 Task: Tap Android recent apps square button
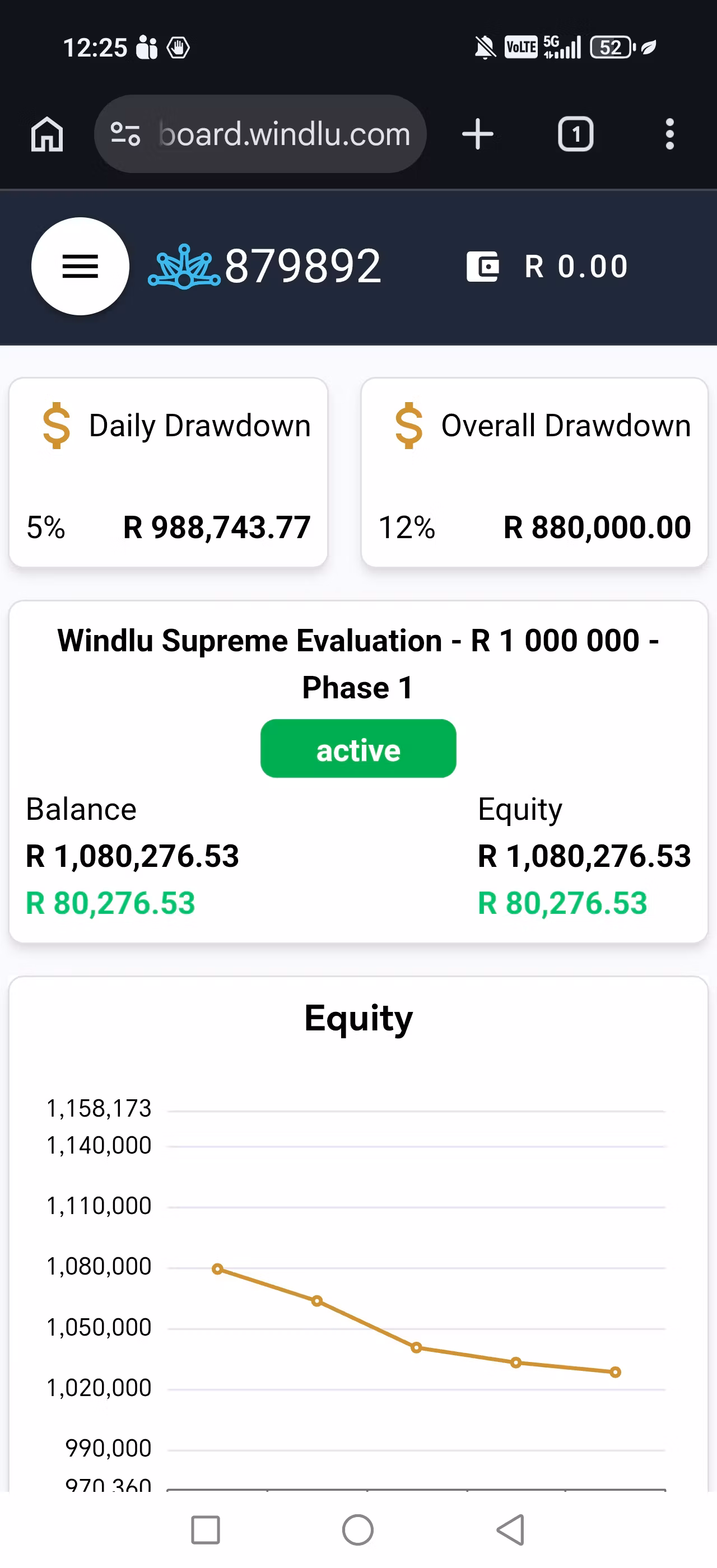coord(206,1530)
